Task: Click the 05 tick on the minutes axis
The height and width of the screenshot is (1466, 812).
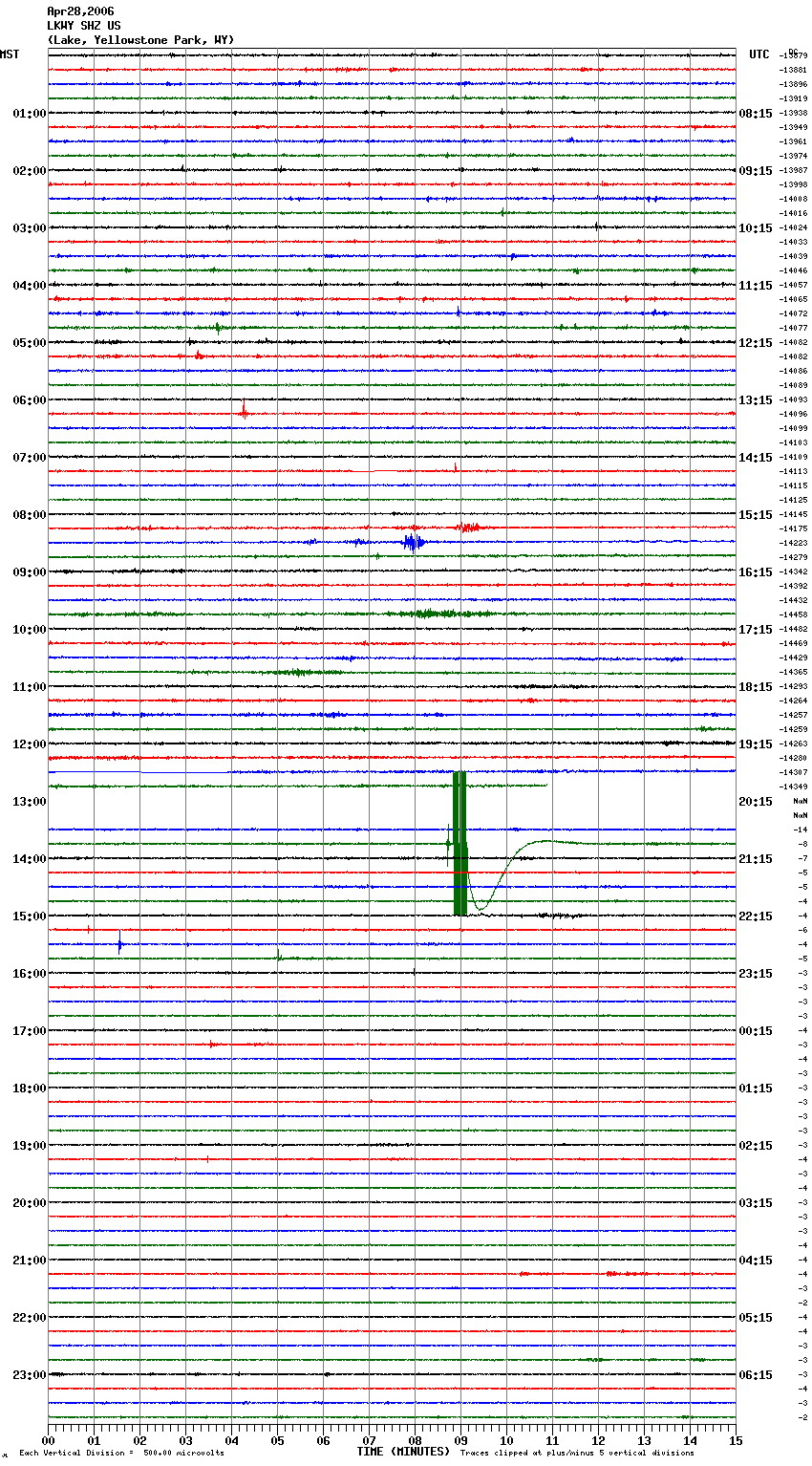Action: (278, 1440)
